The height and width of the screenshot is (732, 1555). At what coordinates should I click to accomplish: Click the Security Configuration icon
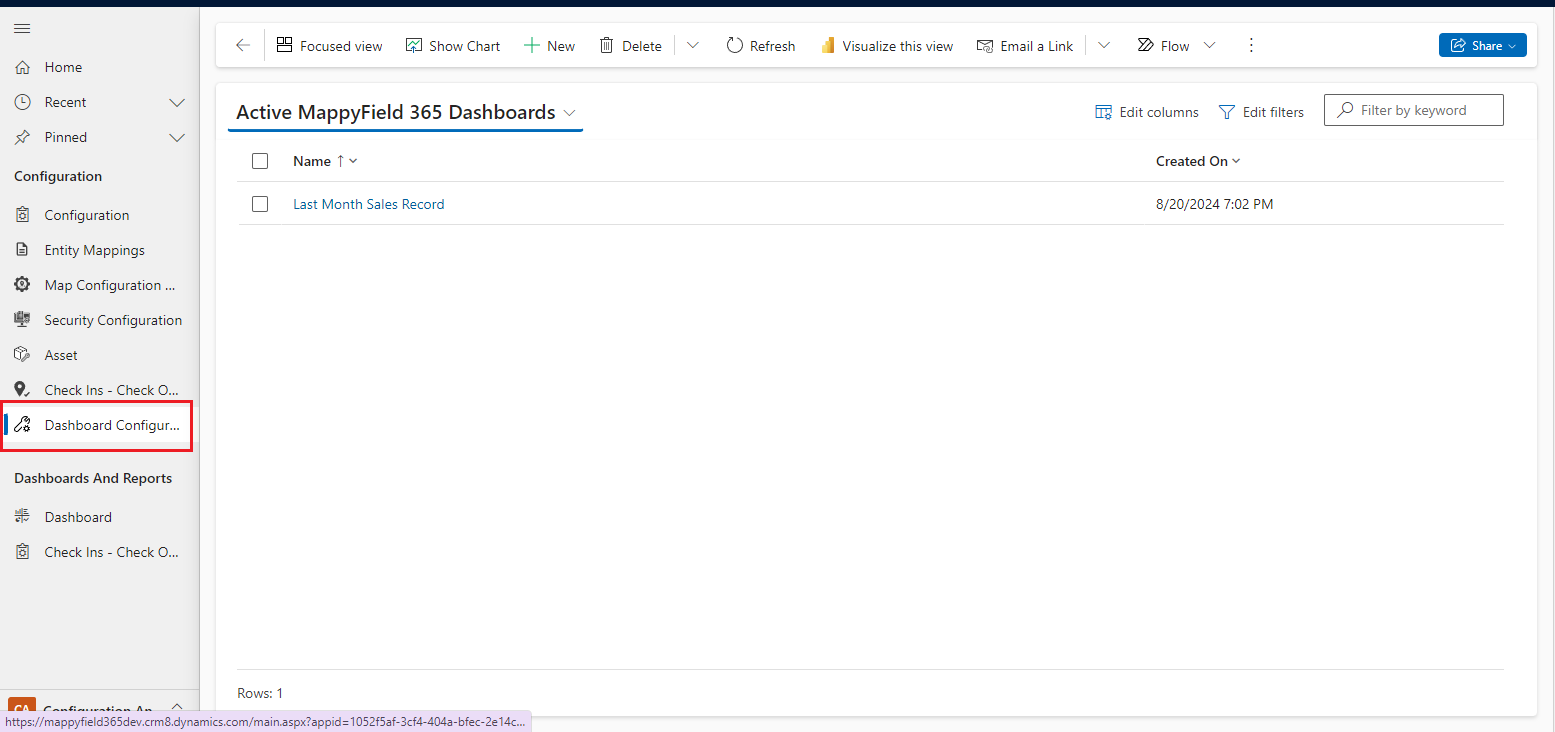coord(22,320)
